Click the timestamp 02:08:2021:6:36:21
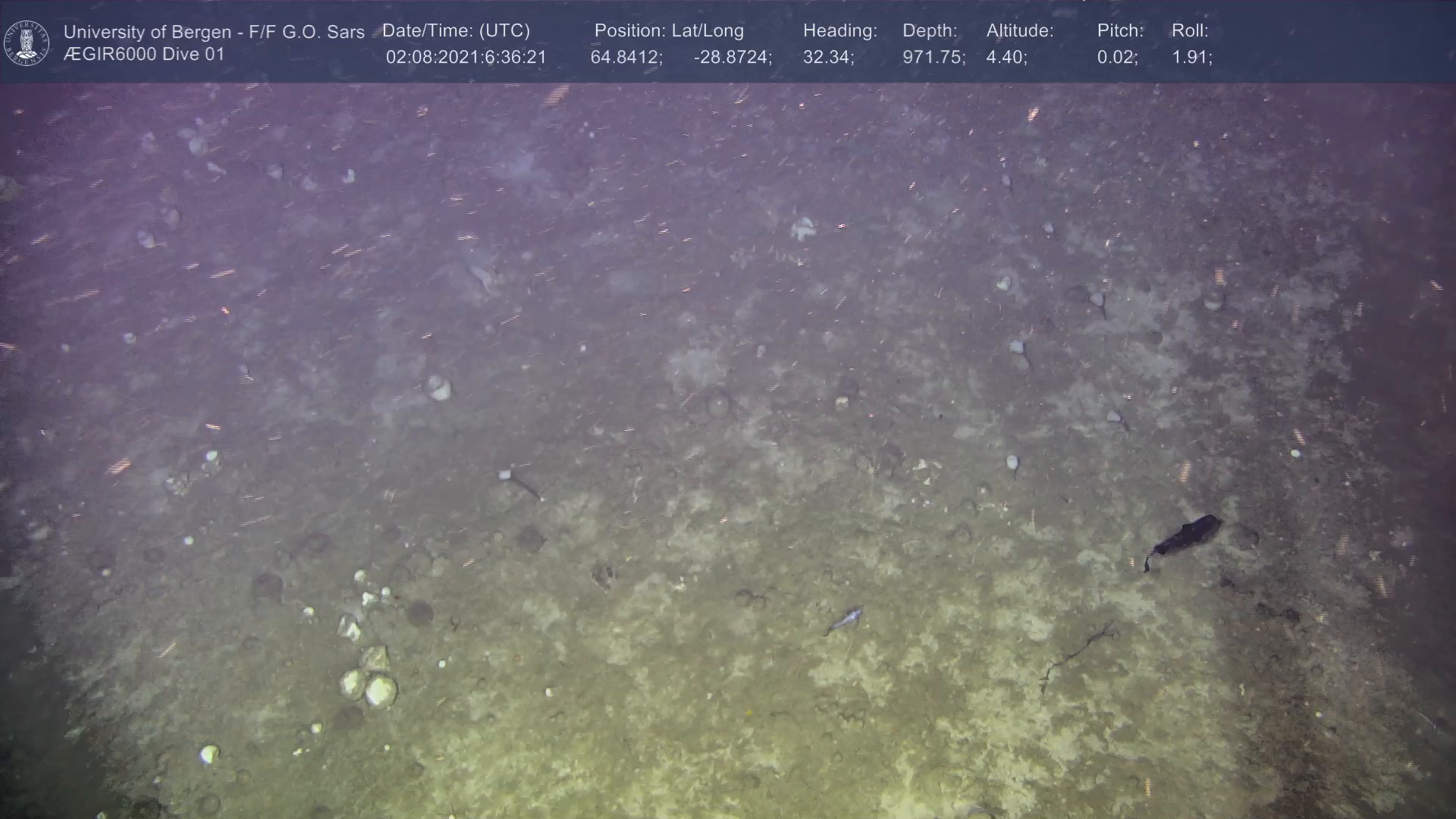This screenshot has width=1456, height=819. [466, 58]
